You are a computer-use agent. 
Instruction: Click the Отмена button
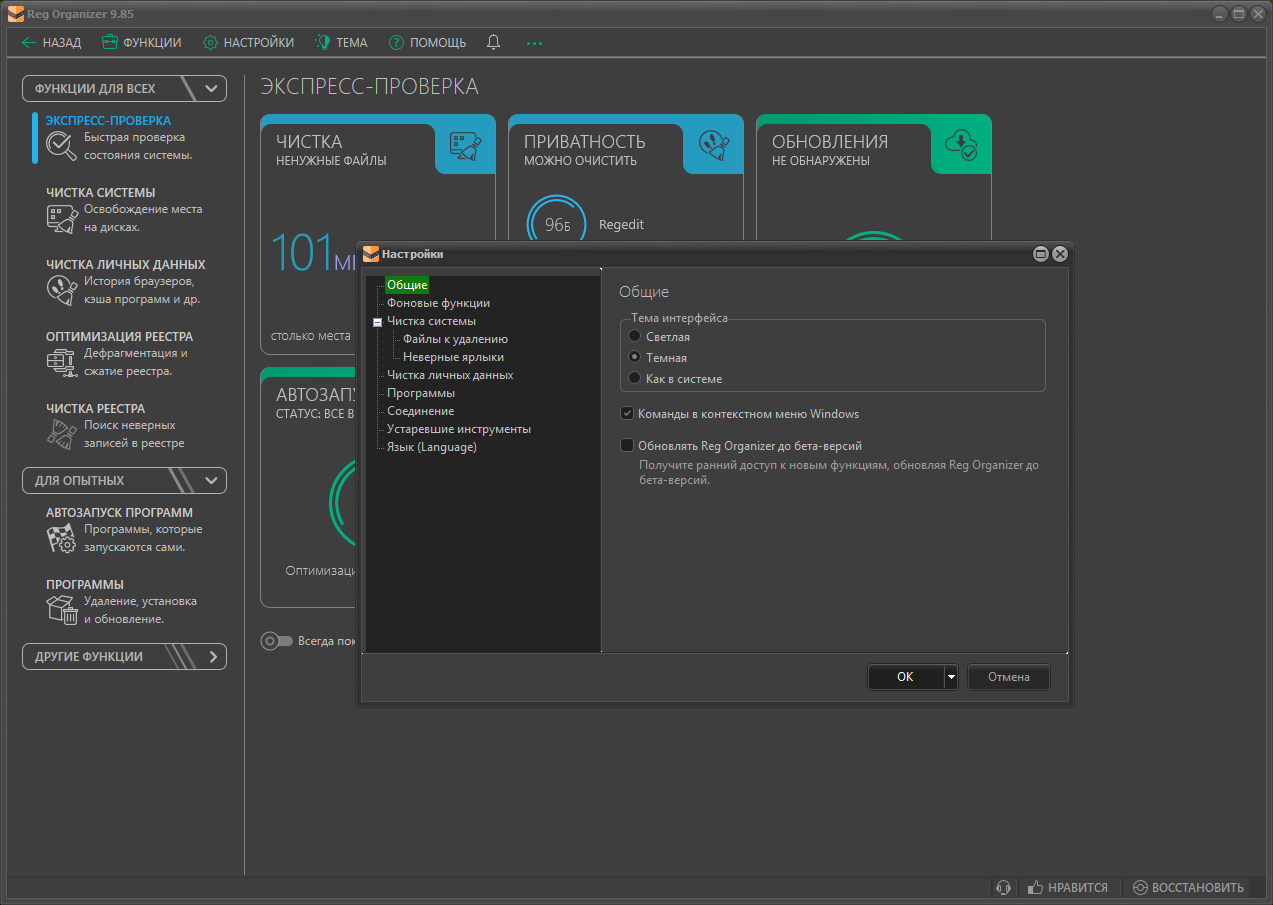(x=1008, y=677)
